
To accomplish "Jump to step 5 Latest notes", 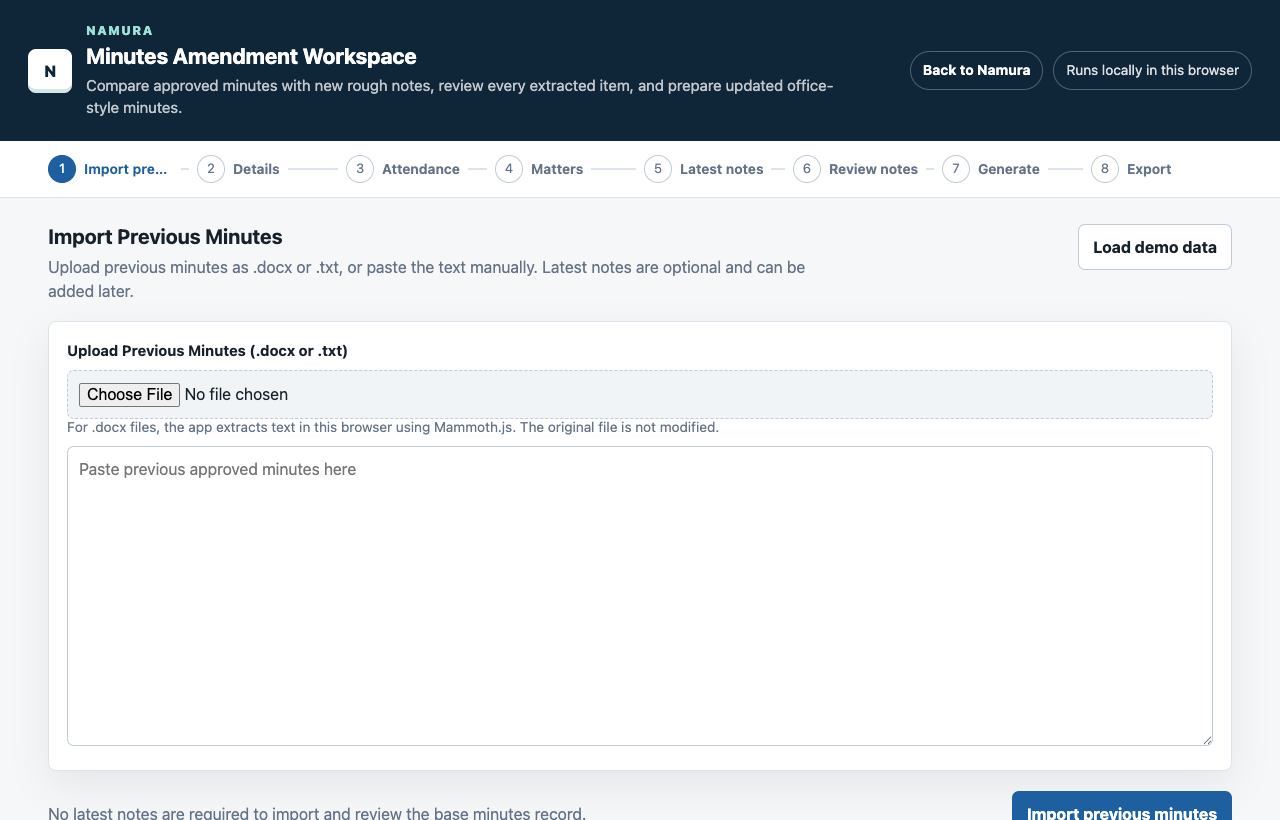I will coord(704,169).
